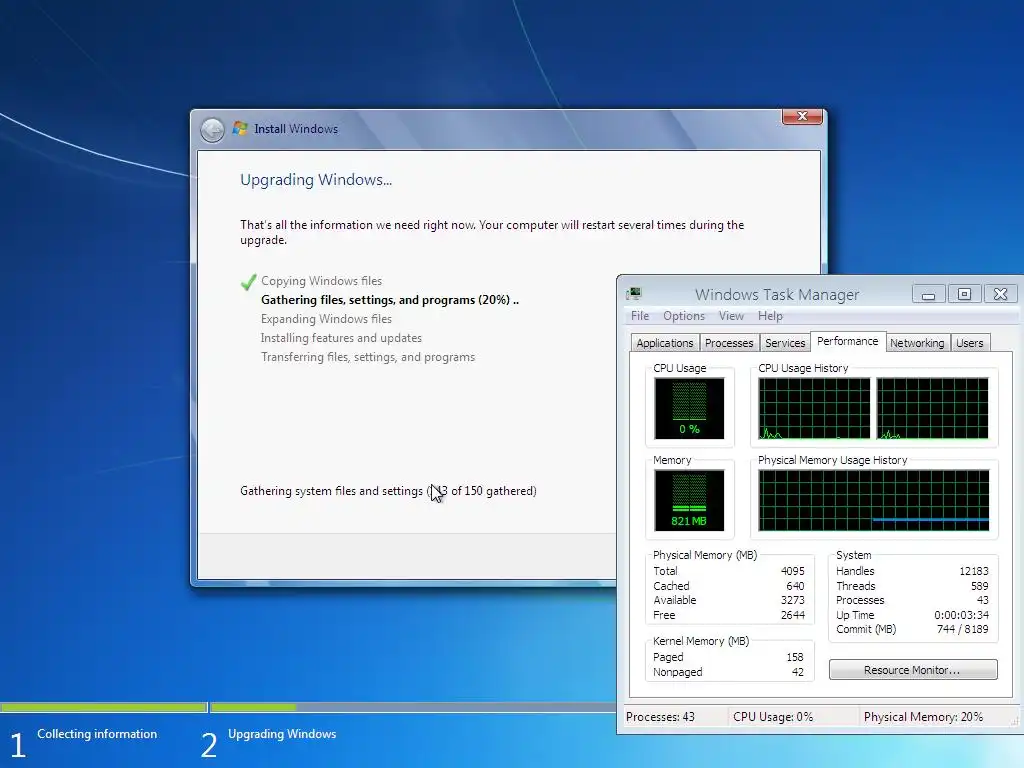Click the CPU Usage 0 % meter

[689, 408]
